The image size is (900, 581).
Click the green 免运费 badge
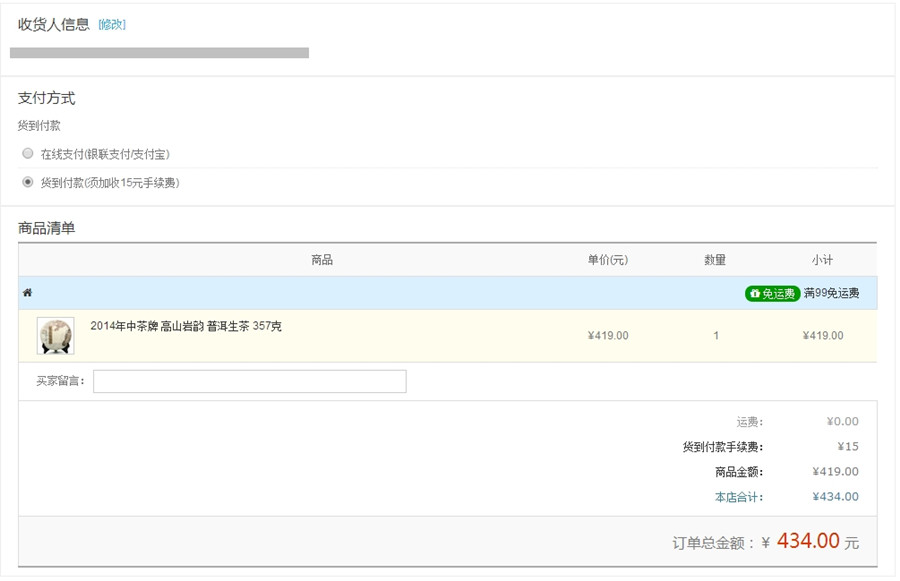(772, 293)
